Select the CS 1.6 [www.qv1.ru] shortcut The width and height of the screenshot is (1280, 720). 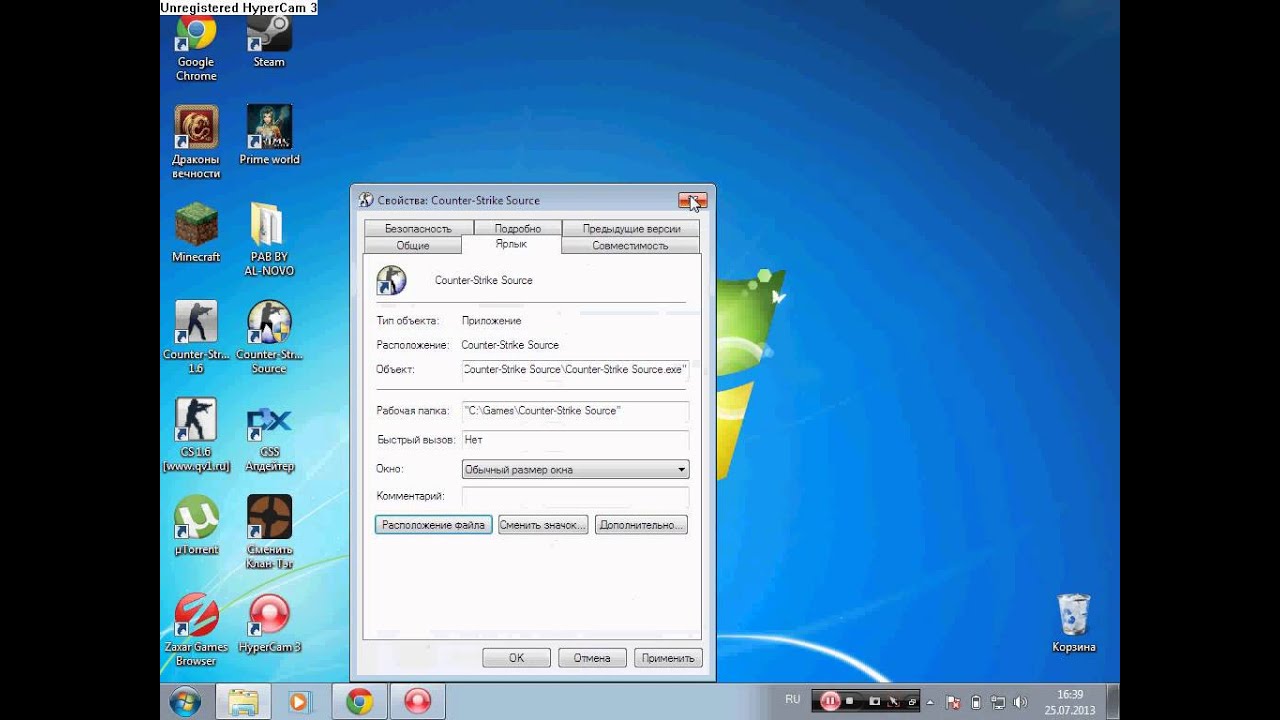click(x=196, y=434)
